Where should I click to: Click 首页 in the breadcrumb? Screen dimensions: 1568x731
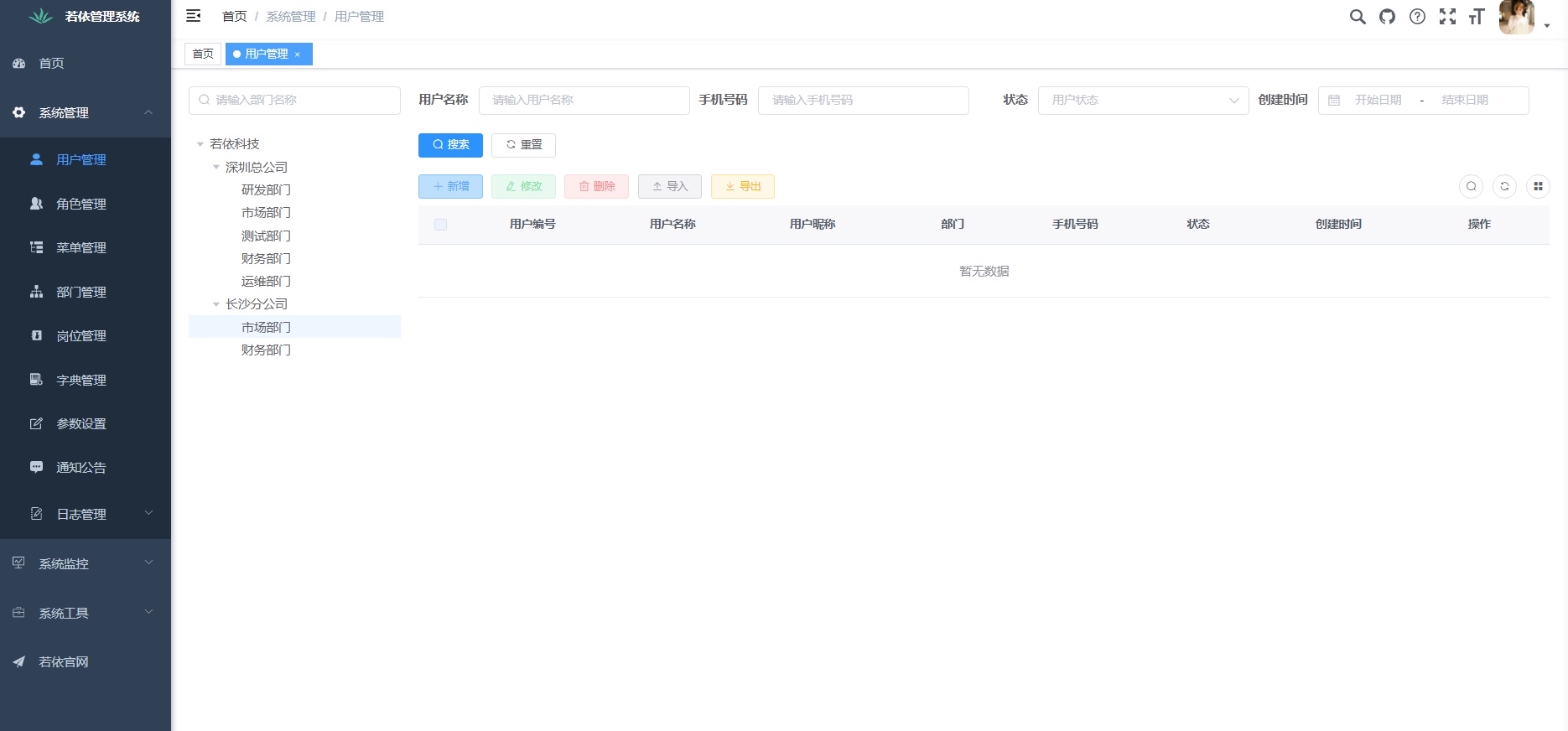point(235,16)
